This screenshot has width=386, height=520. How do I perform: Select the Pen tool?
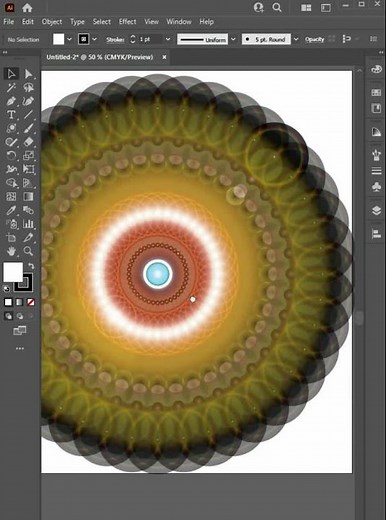coord(11,101)
